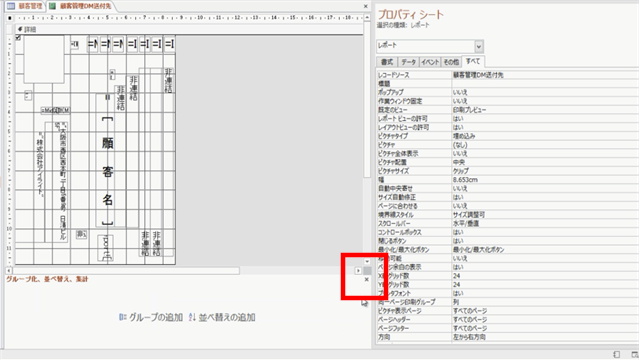Close the グループ化、並べ替え、集計 pane with X

click(x=366, y=280)
